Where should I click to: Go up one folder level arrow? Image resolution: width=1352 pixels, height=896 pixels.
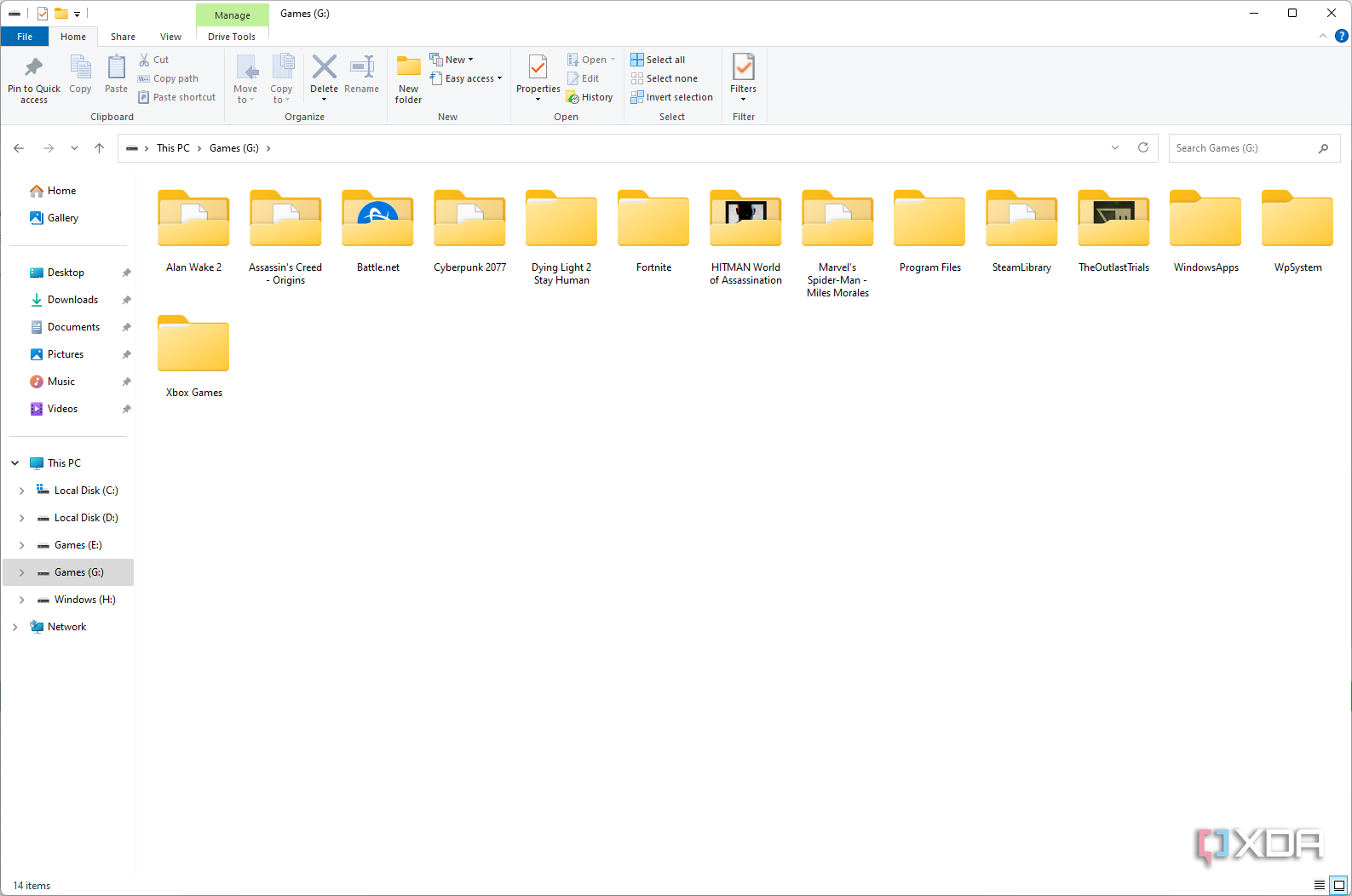pos(99,148)
